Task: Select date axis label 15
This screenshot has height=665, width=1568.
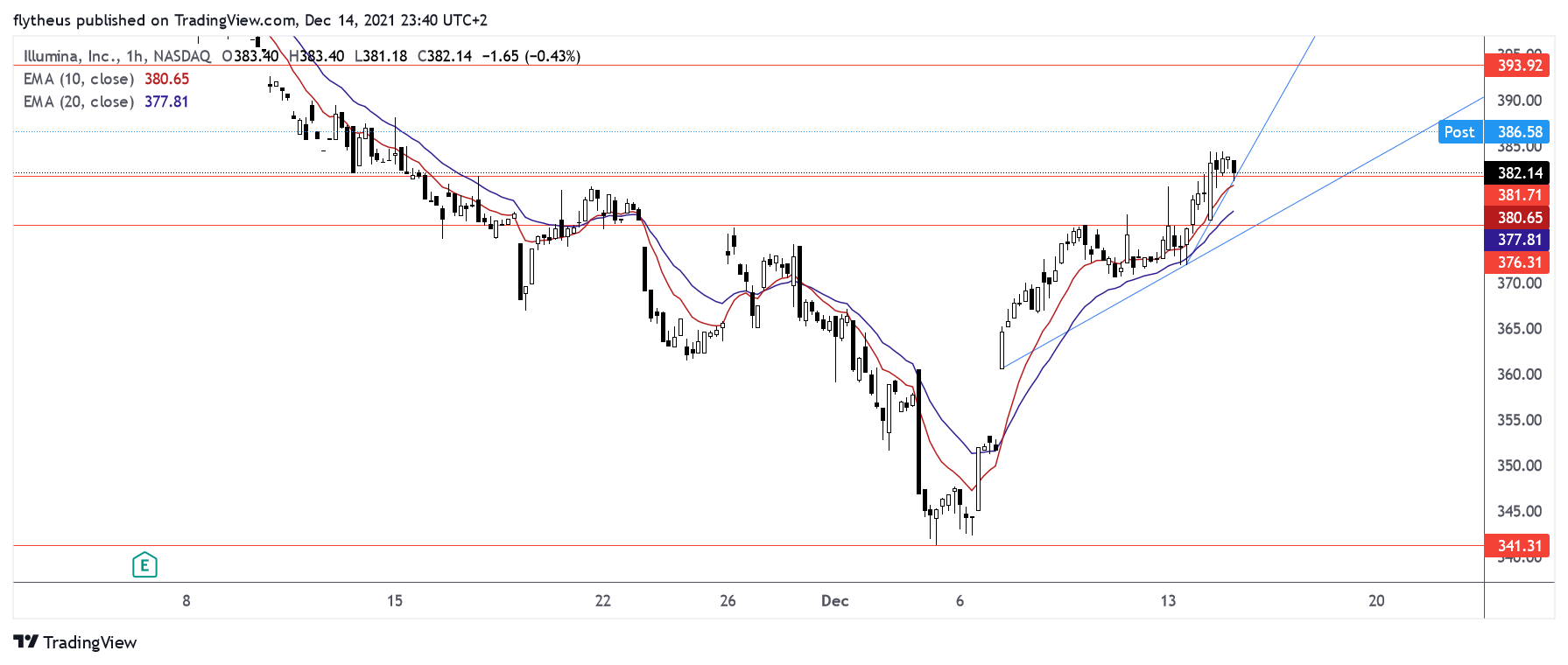Action: (x=395, y=600)
